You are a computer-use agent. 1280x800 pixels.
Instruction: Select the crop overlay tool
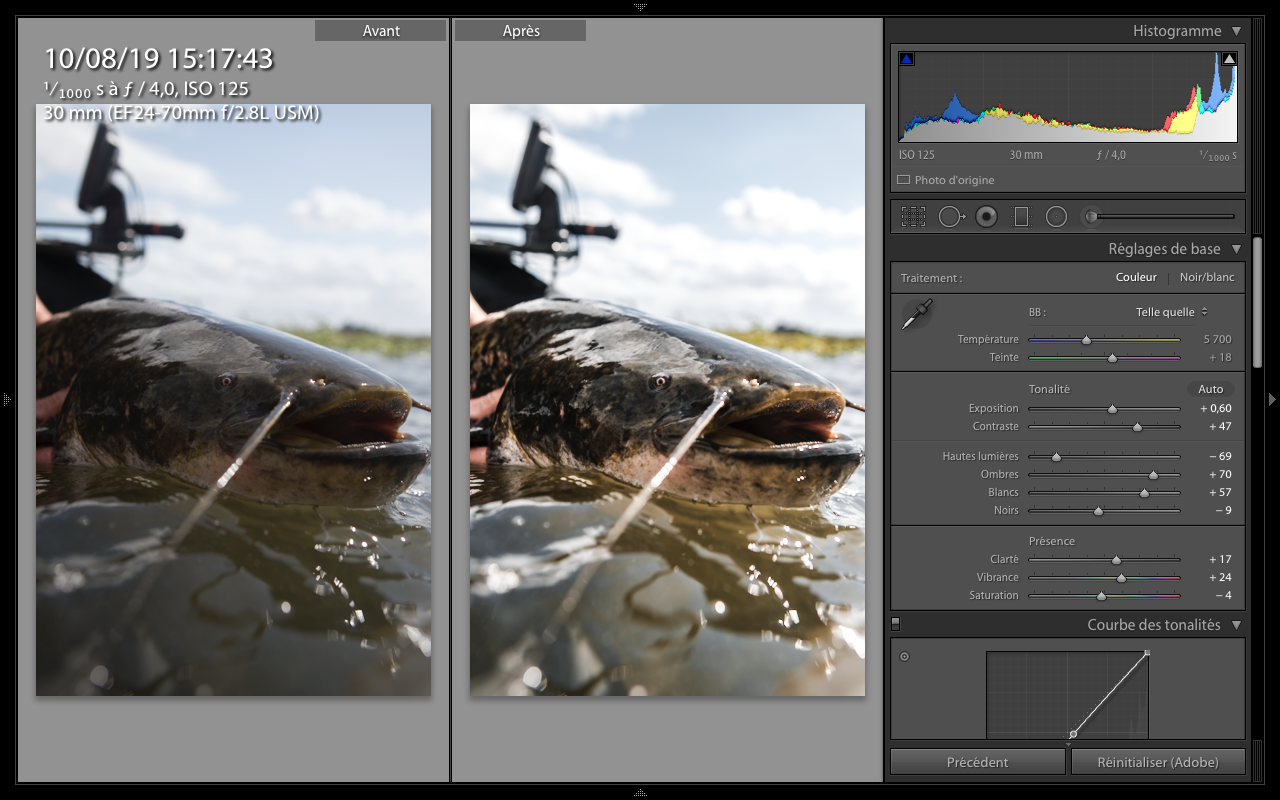(x=913, y=216)
